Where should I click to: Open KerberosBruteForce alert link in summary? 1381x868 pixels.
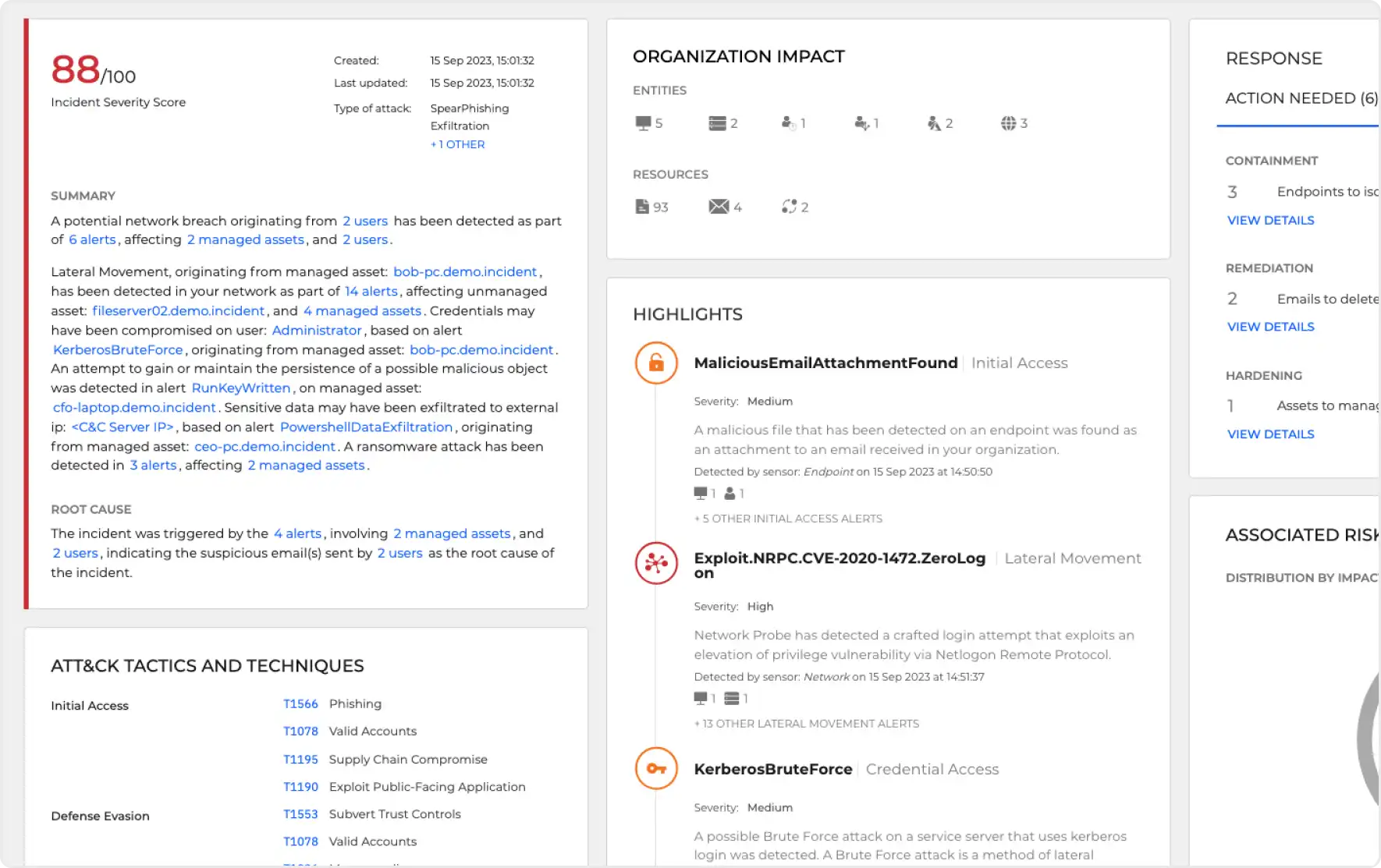[x=118, y=349]
